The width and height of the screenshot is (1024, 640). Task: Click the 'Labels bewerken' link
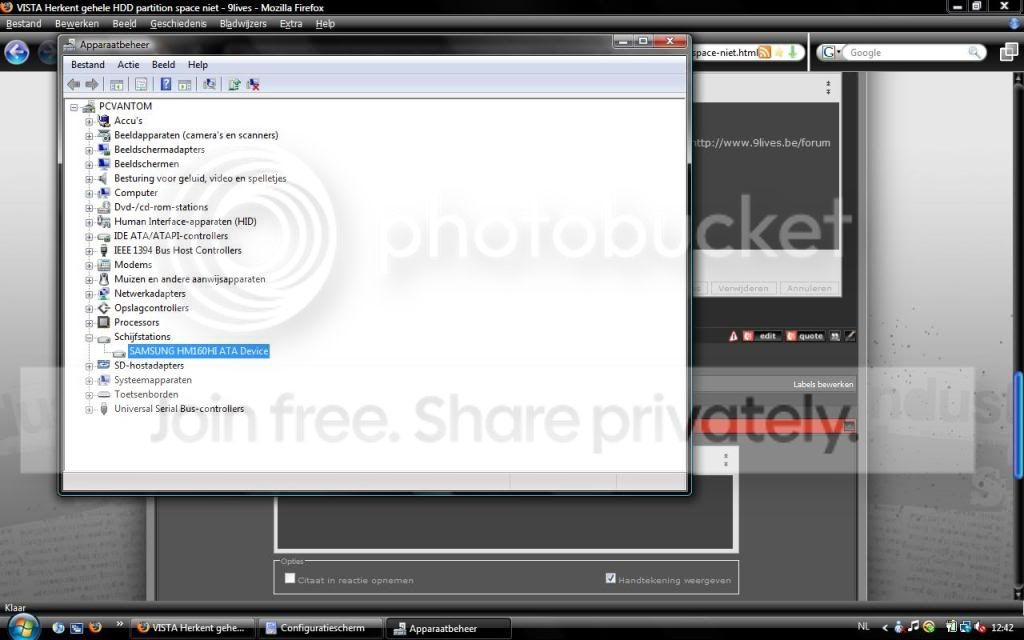pos(823,384)
